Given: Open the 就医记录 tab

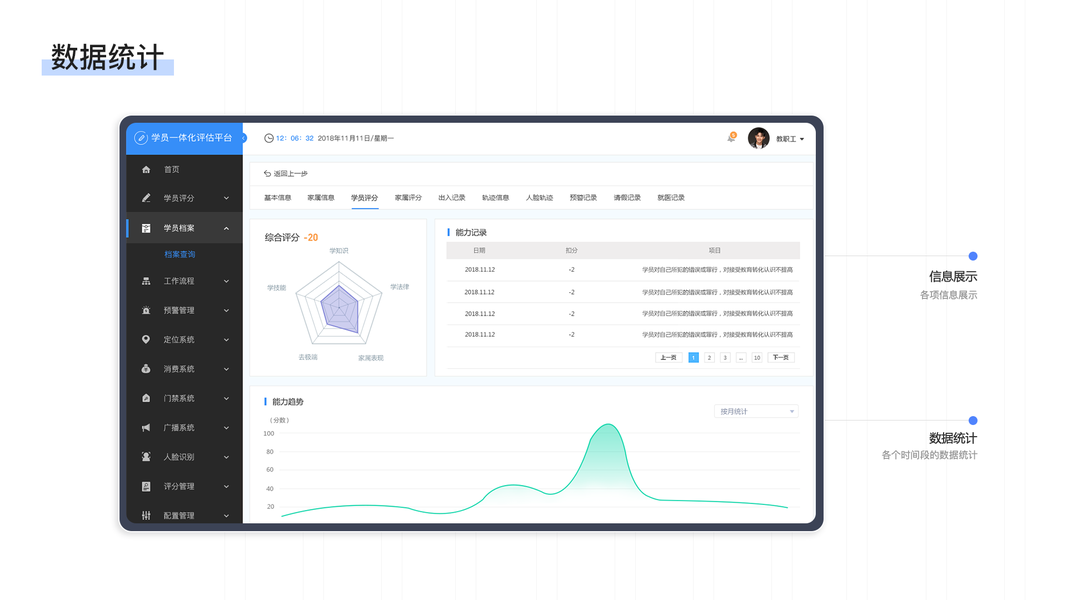Looking at the screenshot, I should [671, 197].
